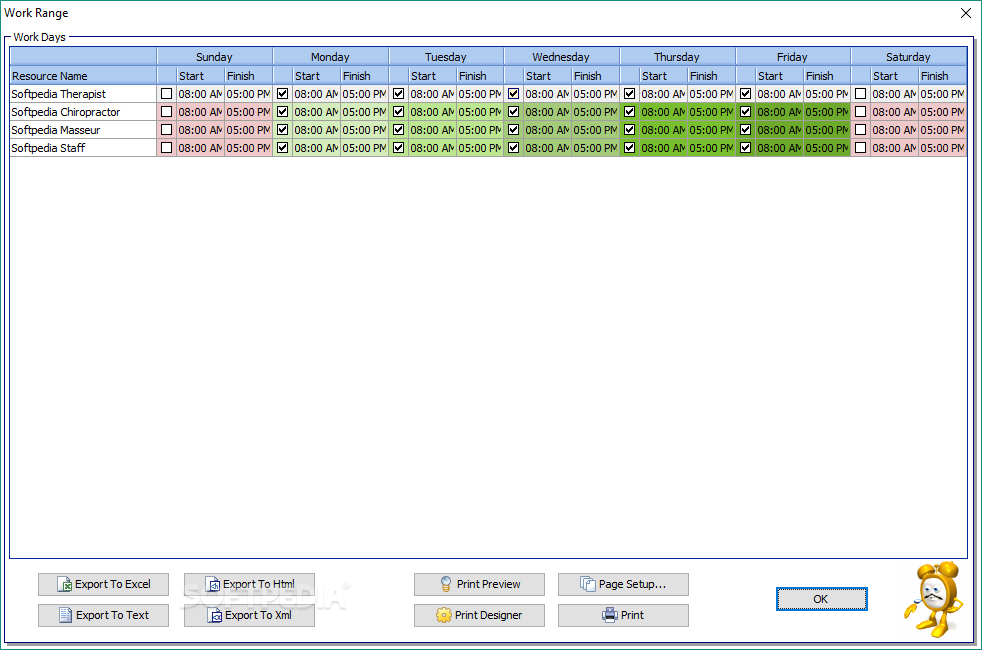Edit Tuesday start time for Softpedia Masseur
The width and height of the screenshot is (982, 650).
(432, 130)
